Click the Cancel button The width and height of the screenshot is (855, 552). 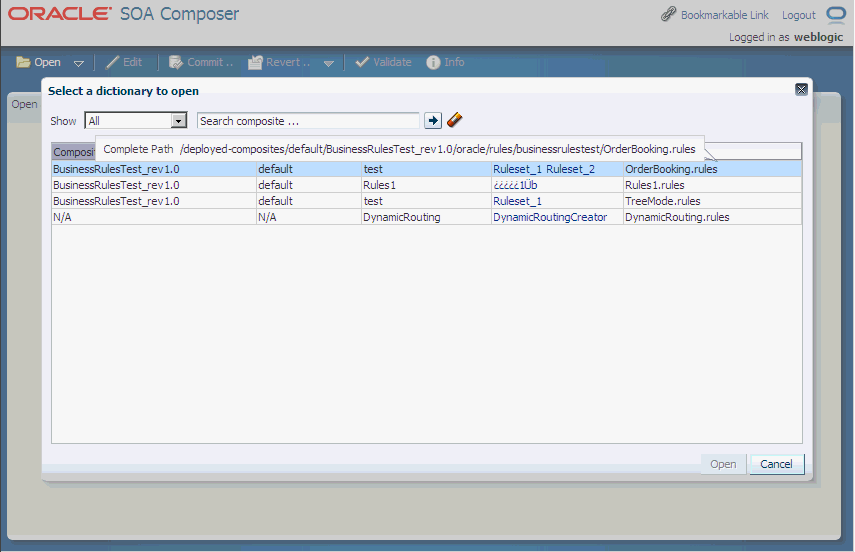point(776,464)
